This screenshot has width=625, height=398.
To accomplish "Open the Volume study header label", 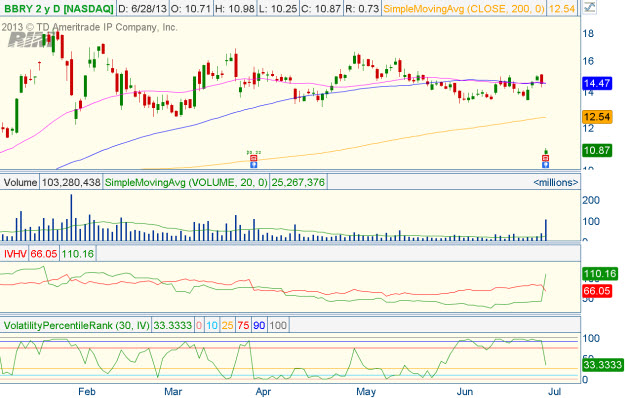I will (x=20, y=182).
